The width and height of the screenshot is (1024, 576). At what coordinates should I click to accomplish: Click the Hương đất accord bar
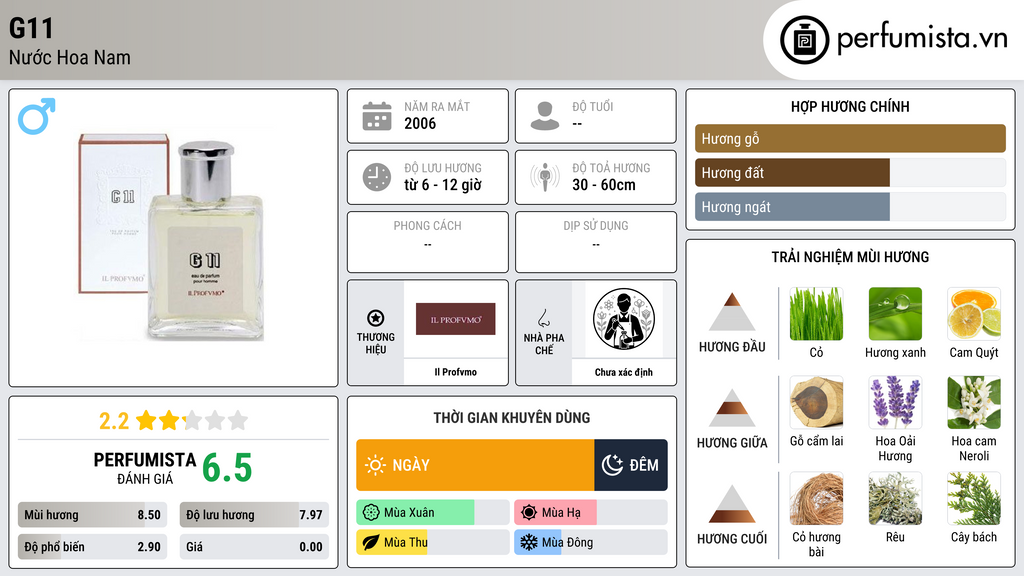[x=850, y=172]
